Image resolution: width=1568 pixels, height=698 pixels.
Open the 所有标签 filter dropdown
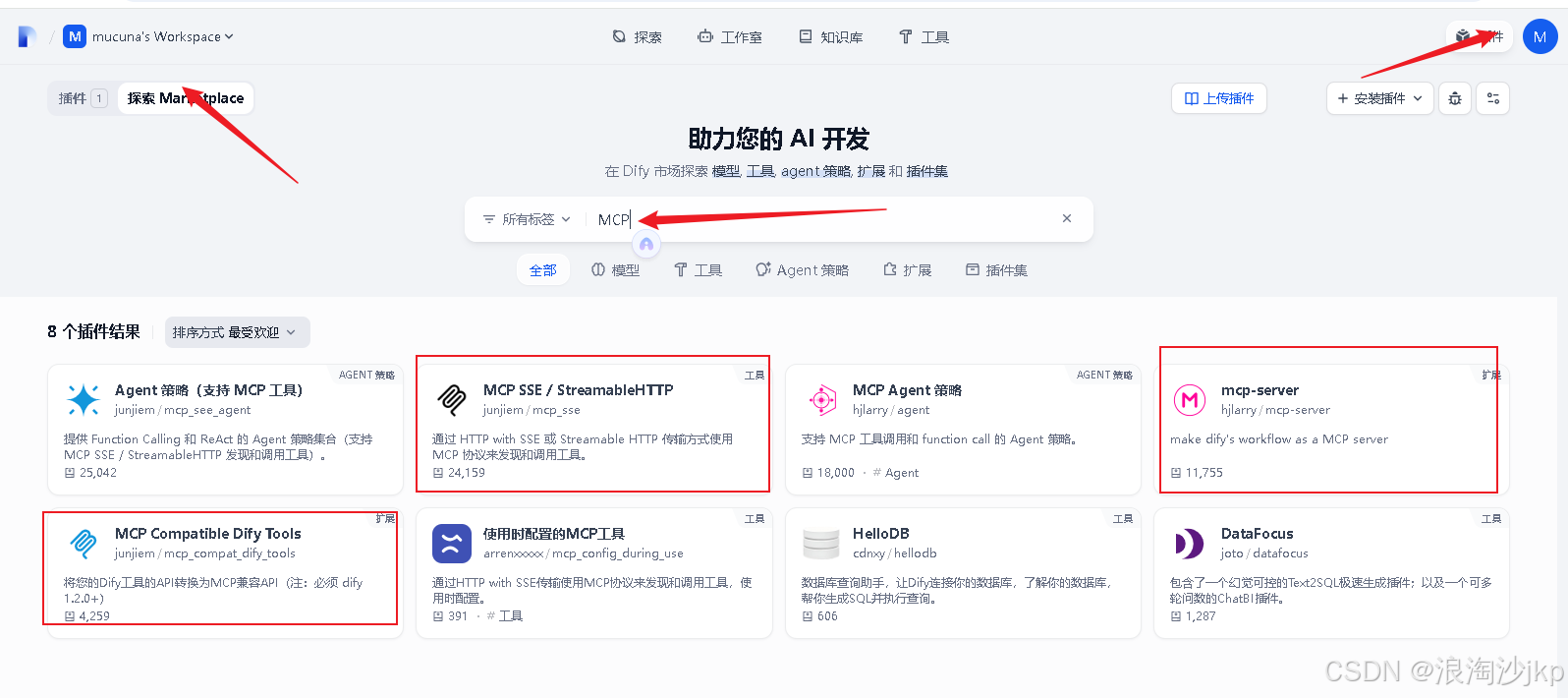[527, 219]
